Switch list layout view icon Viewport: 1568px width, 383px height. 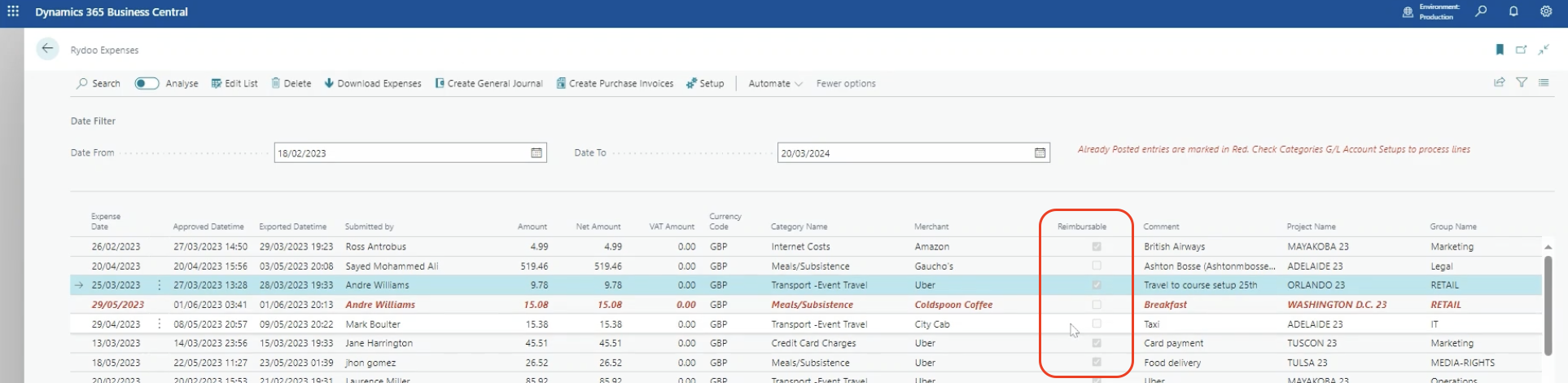1544,82
